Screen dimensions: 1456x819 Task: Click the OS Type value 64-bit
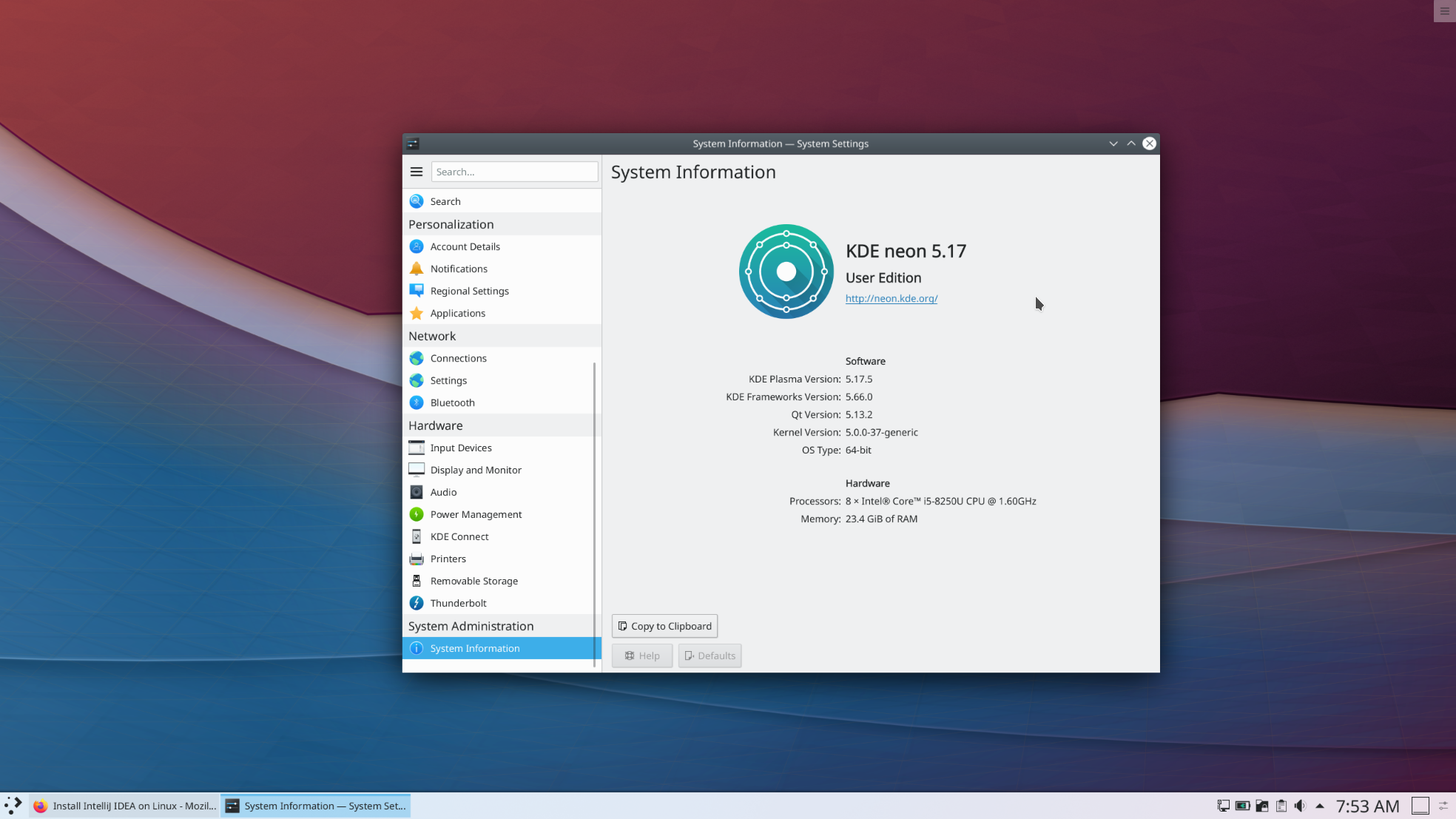click(x=858, y=450)
